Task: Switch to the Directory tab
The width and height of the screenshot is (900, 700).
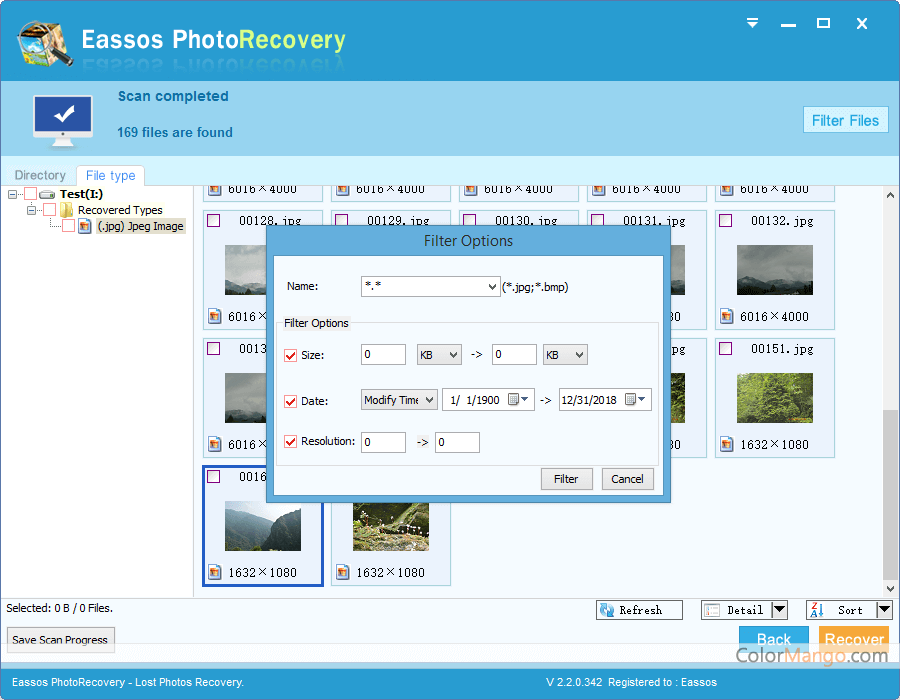Action: tap(40, 175)
